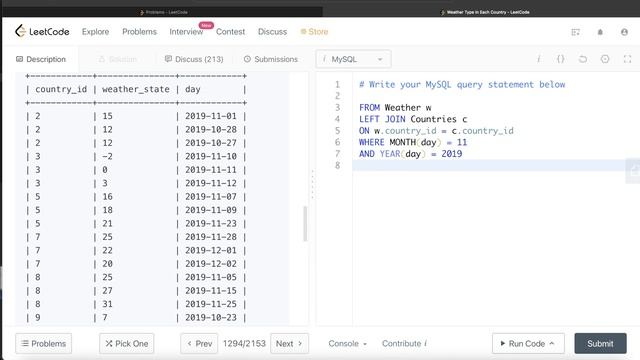Open the Problems nav link

(x=139, y=31)
